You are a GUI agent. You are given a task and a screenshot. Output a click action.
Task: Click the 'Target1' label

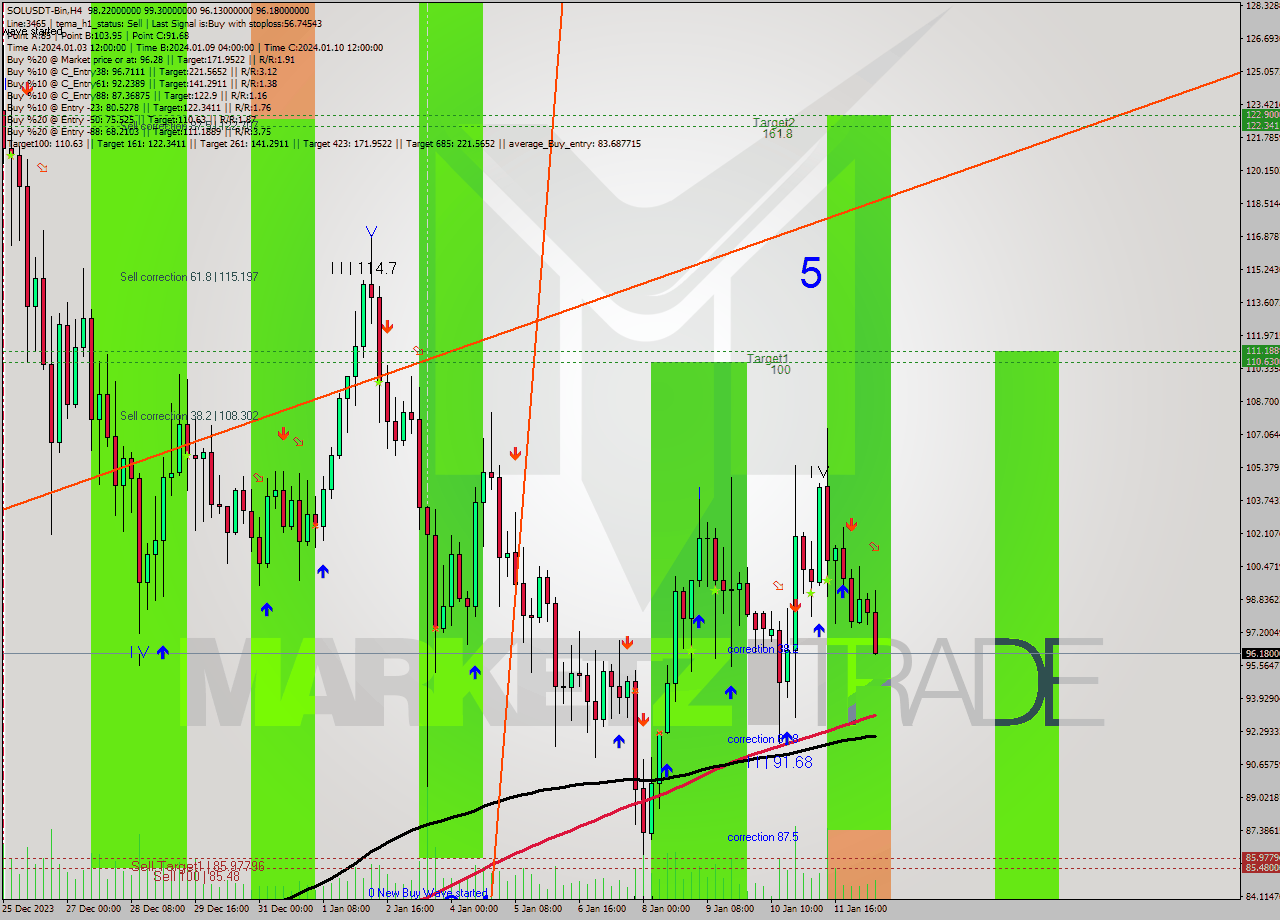click(768, 358)
